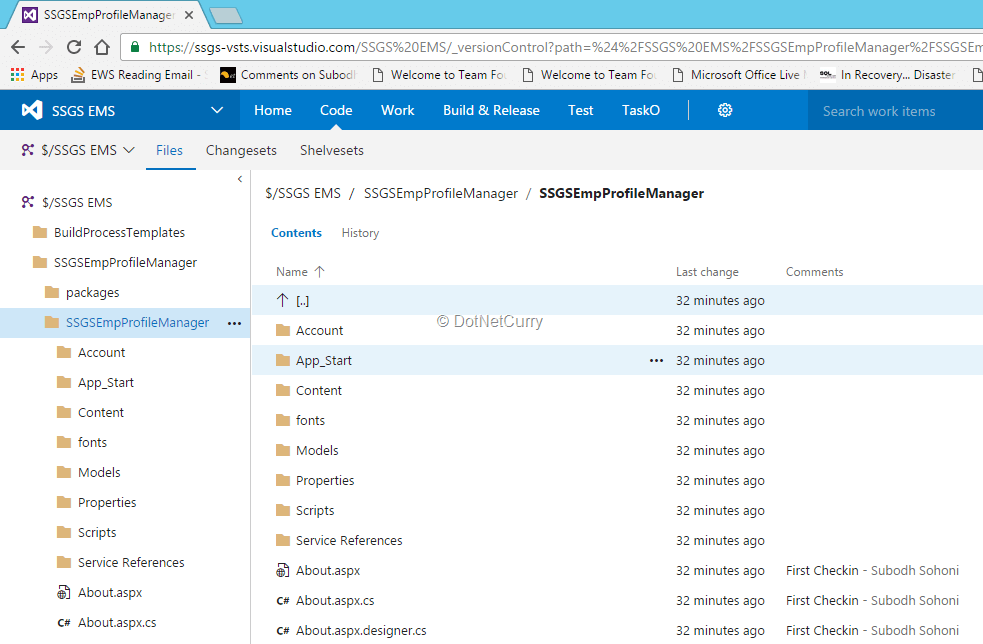Open the Work hub
Viewport: 983px width, 644px height.
[x=397, y=110]
